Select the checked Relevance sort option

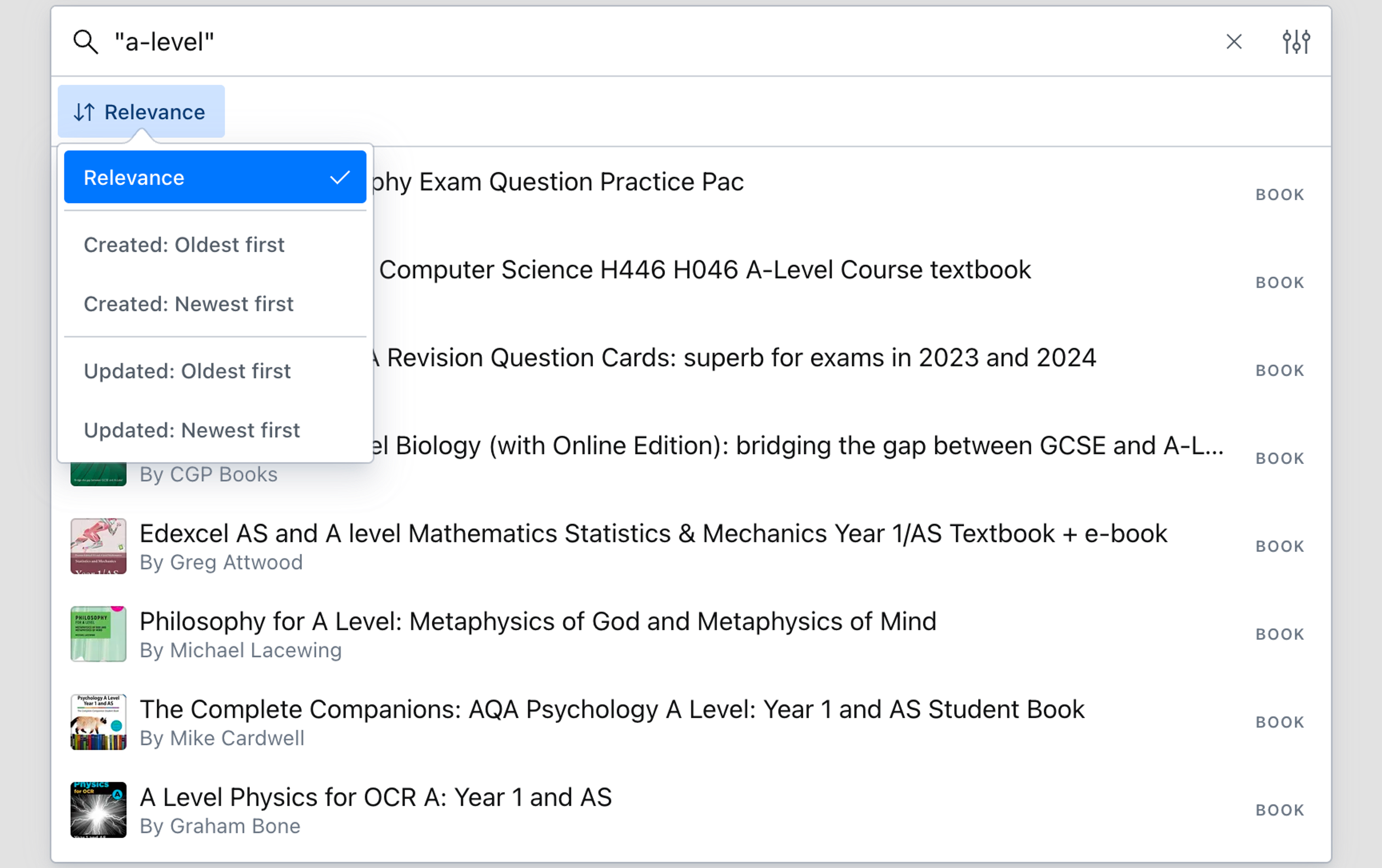coord(214,177)
